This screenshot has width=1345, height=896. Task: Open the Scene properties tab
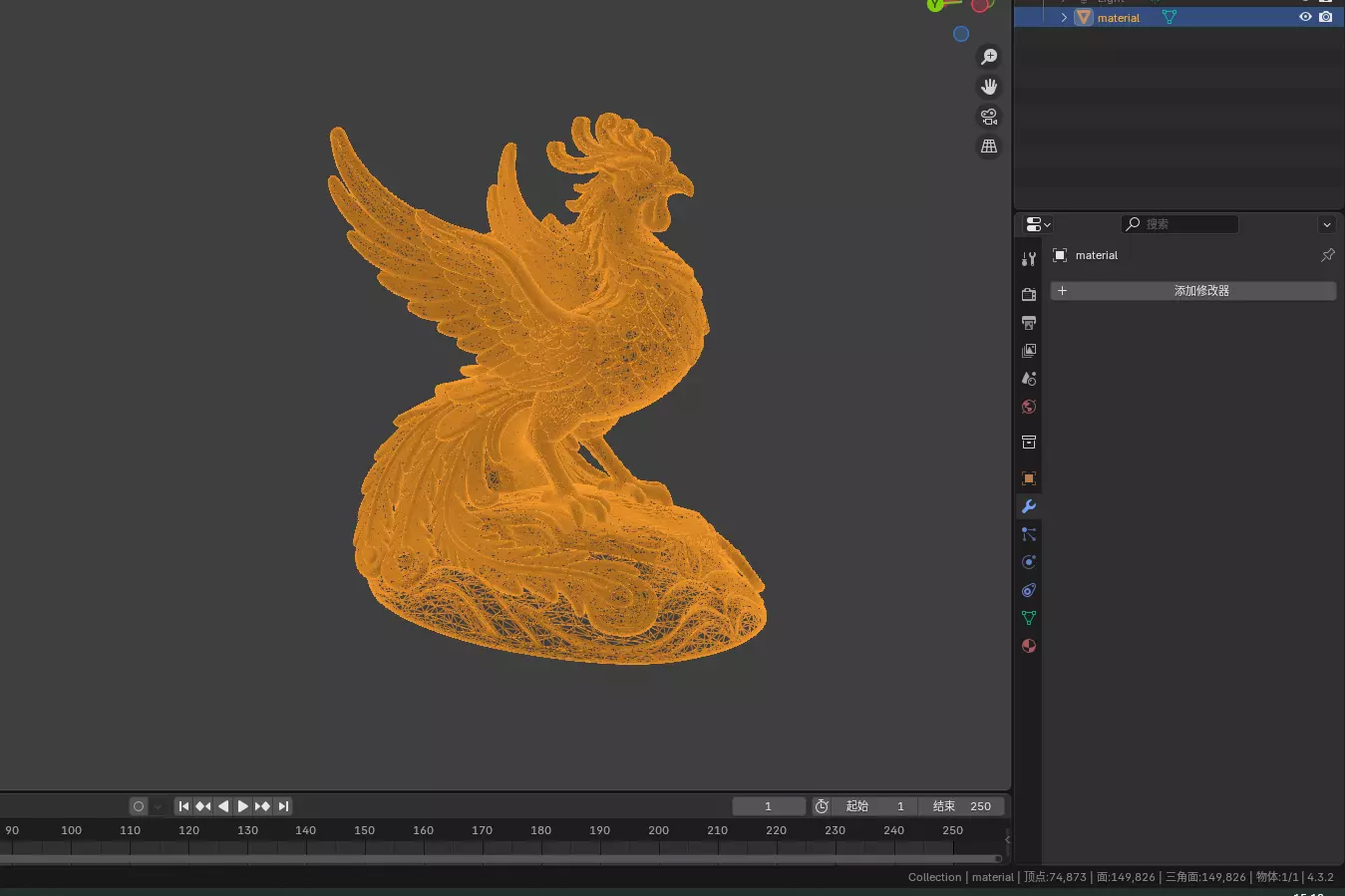click(1029, 379)
